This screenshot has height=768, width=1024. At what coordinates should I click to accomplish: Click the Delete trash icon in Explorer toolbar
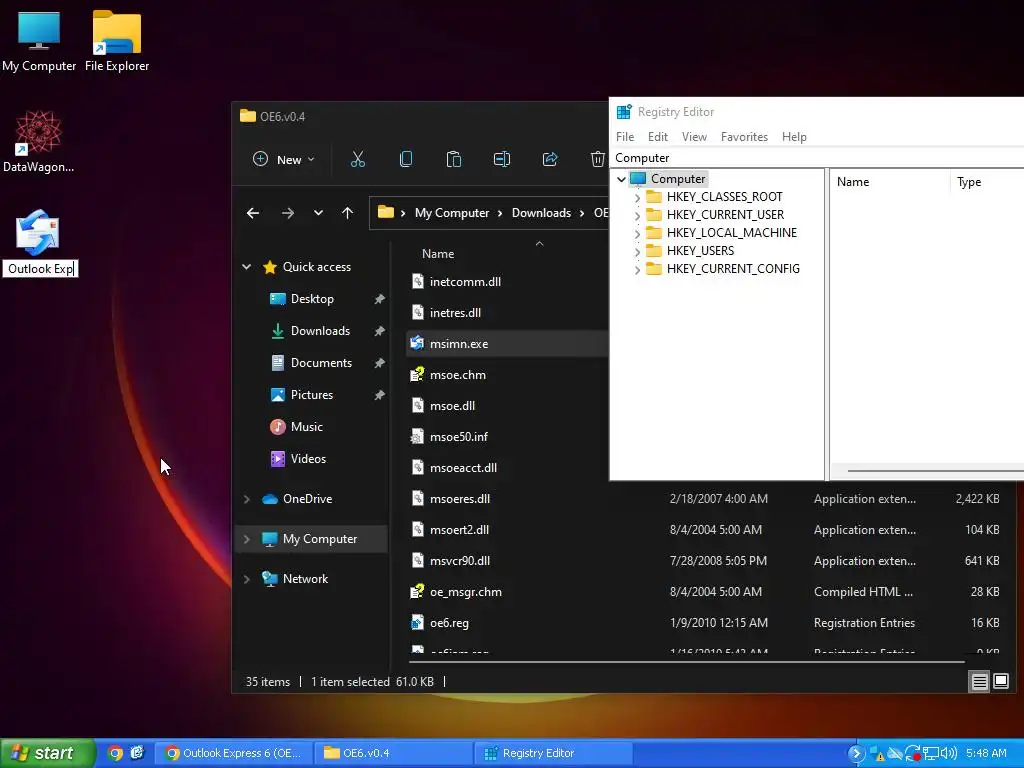click(x=598, y=159)
